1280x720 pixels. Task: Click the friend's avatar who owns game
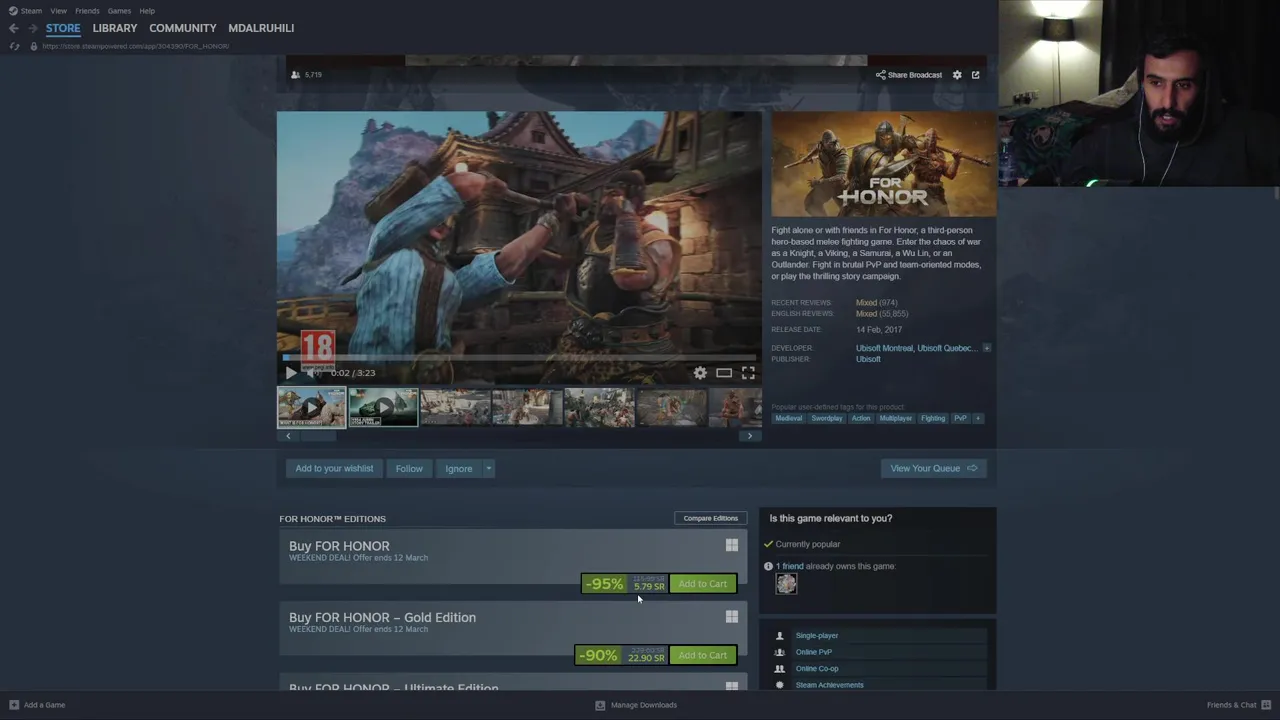tap(786, 584)
